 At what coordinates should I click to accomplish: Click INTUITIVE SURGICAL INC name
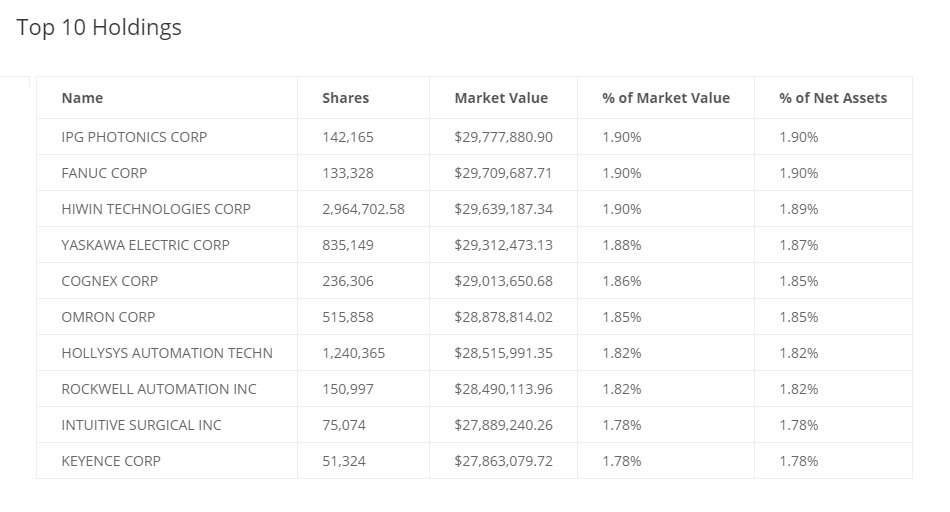(141, 425)
